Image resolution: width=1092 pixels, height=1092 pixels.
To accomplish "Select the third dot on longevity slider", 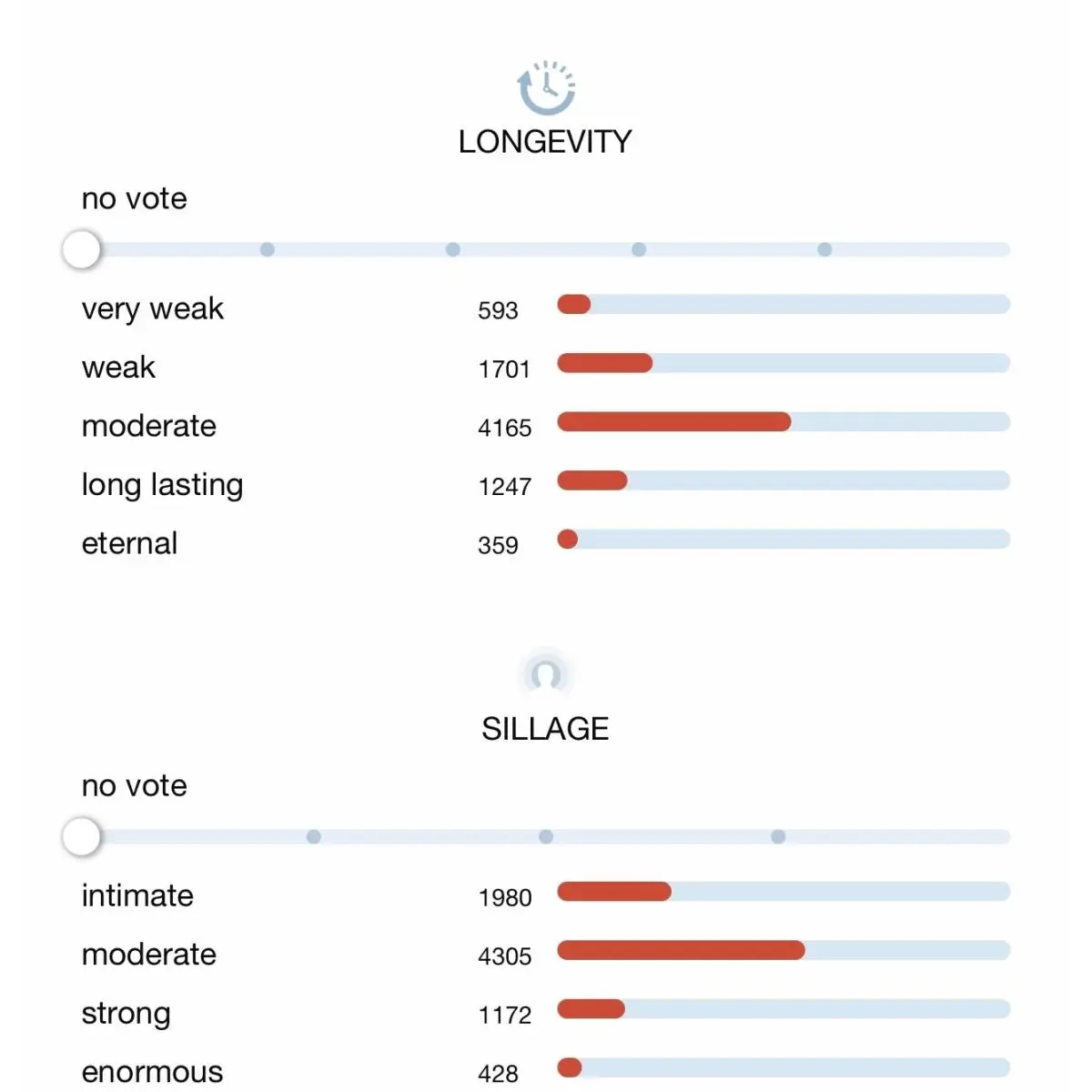I will point(639,249).
